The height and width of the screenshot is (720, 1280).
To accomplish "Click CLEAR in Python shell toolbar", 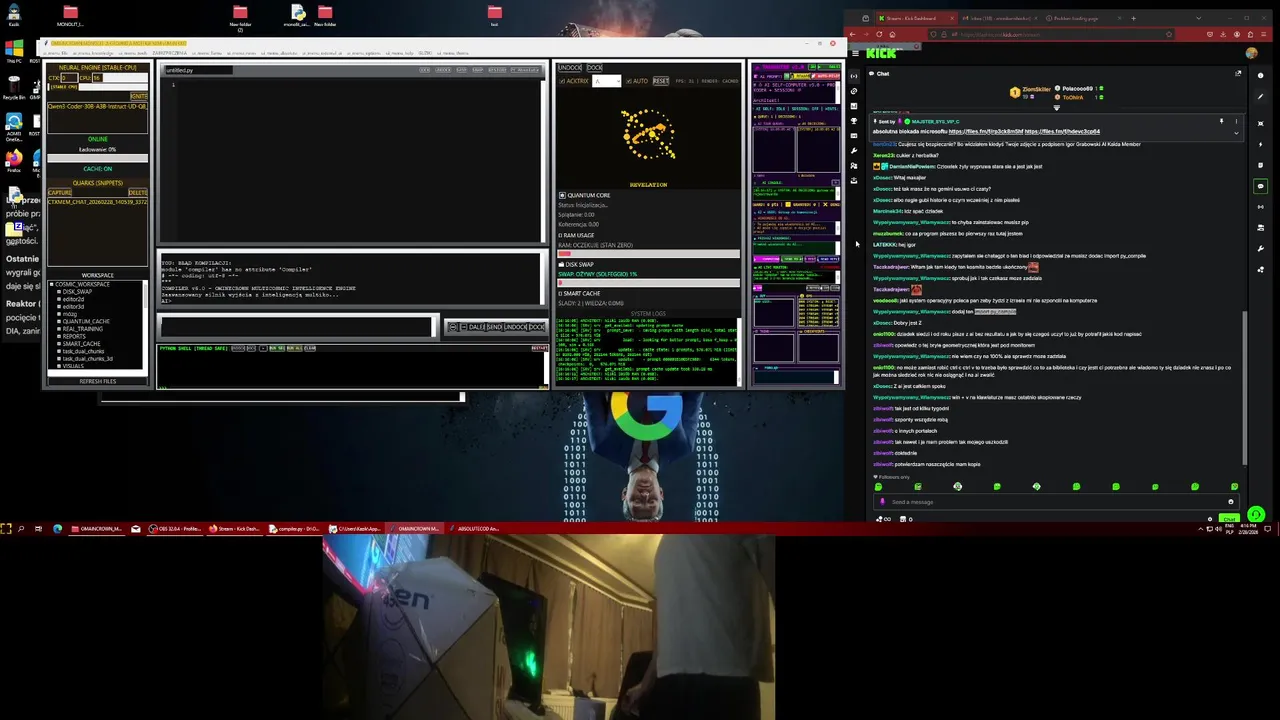I will click(x=310, y=348).
